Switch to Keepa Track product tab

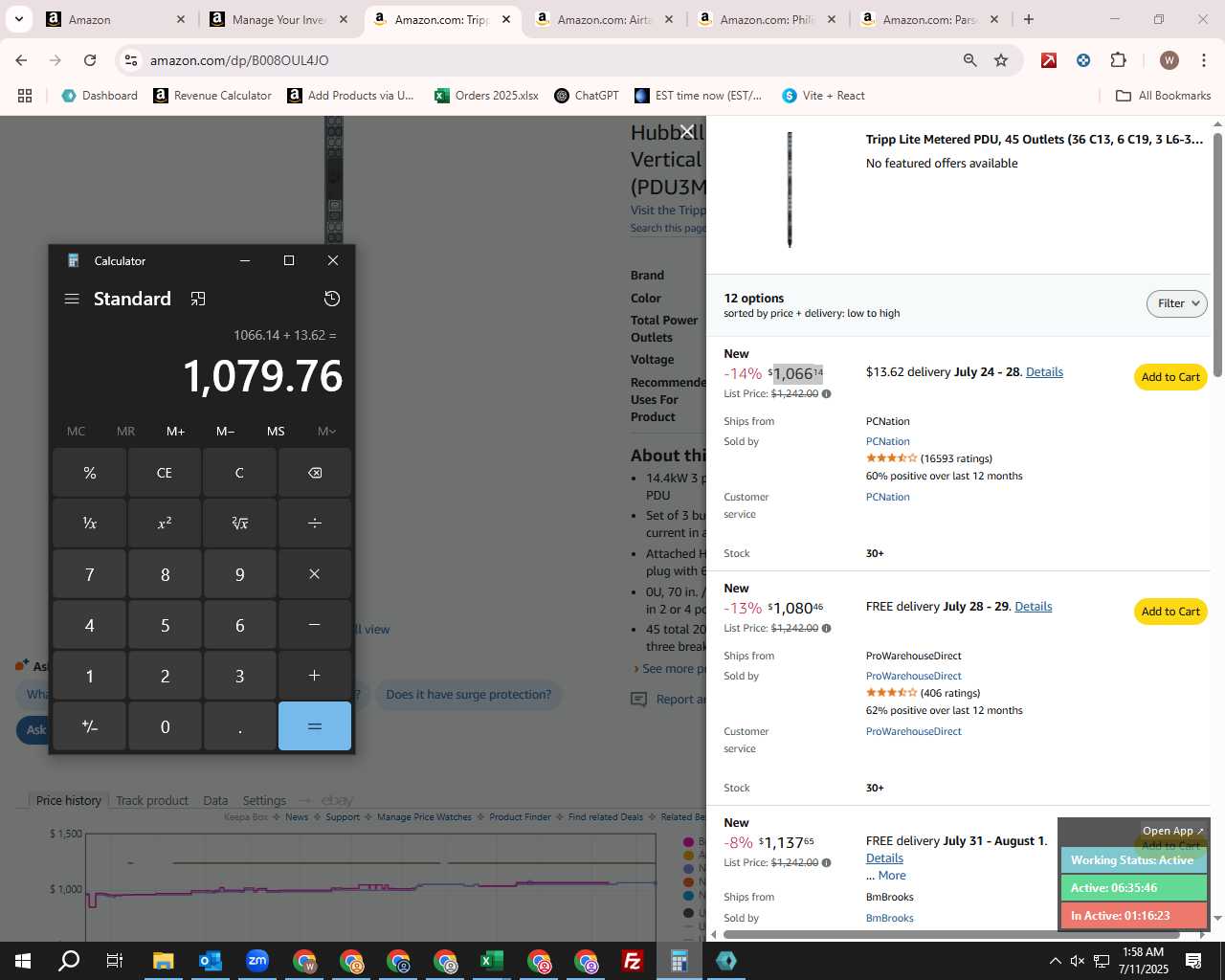click(x=152, y=800)
